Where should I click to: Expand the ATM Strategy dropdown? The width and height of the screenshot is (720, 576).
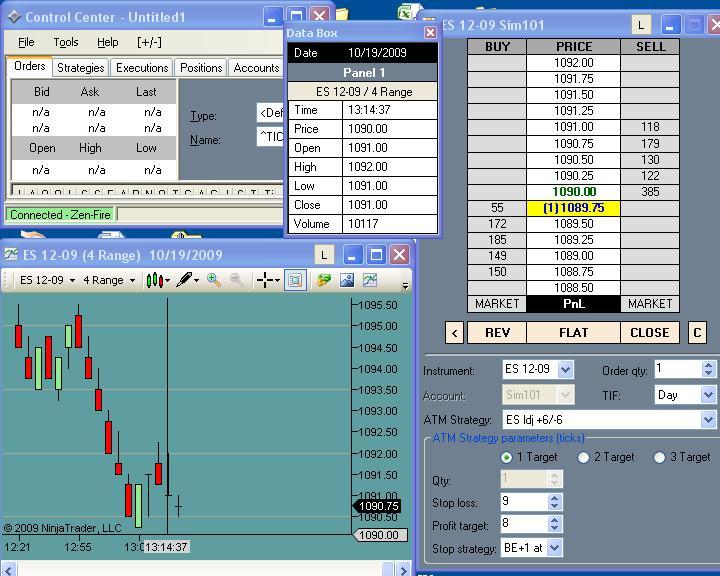[x=709, y=419]
